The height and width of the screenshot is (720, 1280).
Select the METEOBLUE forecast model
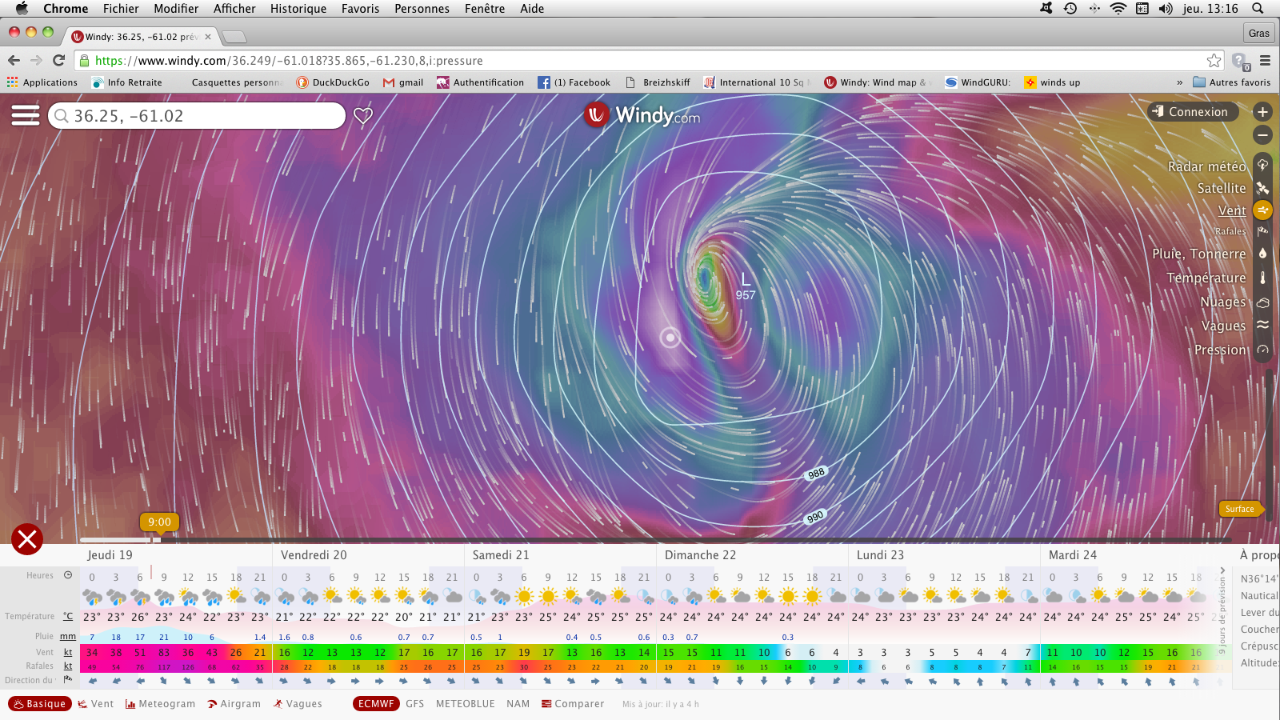[x=465, y=703]
